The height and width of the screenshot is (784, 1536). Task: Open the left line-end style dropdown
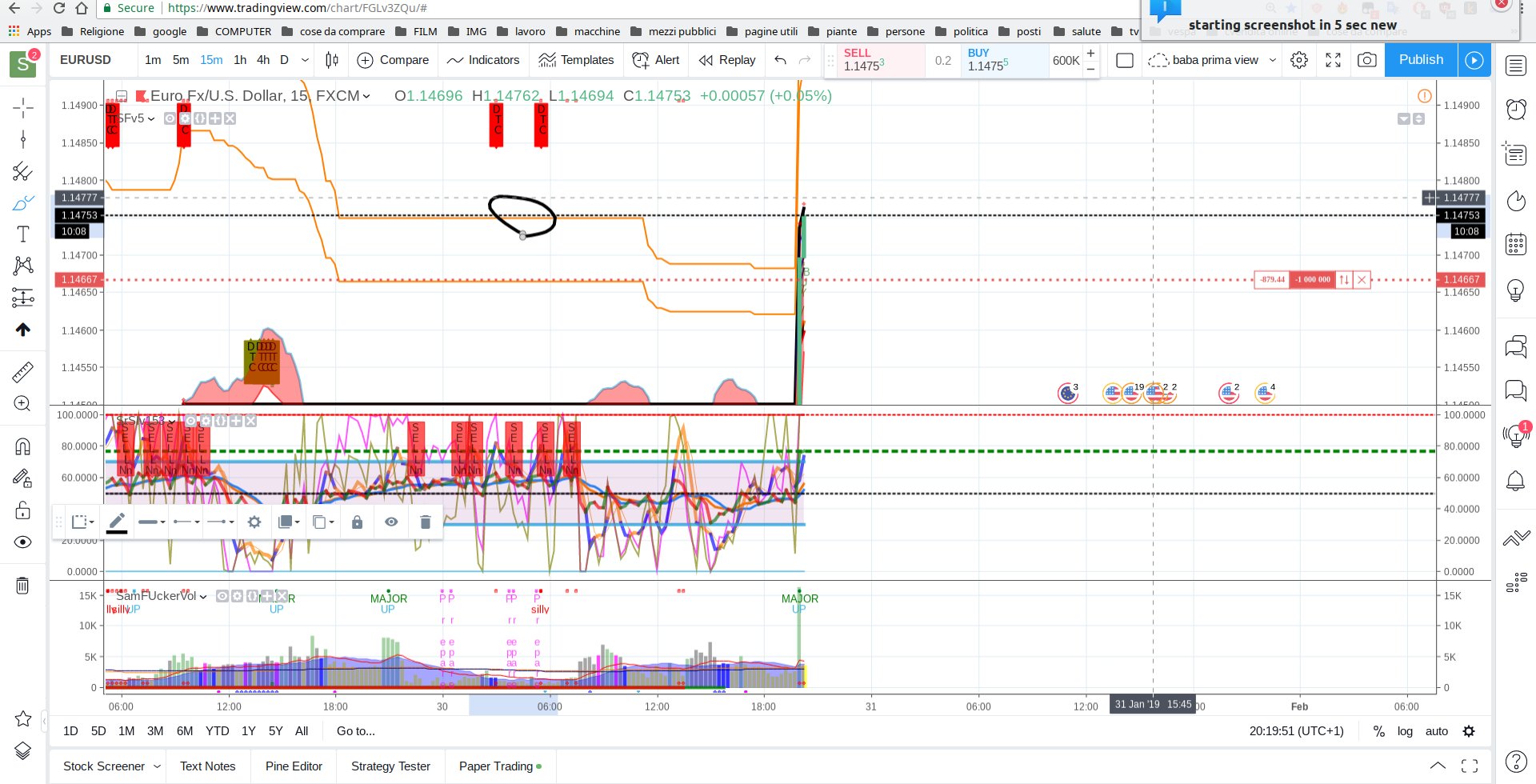coord(186,522)
